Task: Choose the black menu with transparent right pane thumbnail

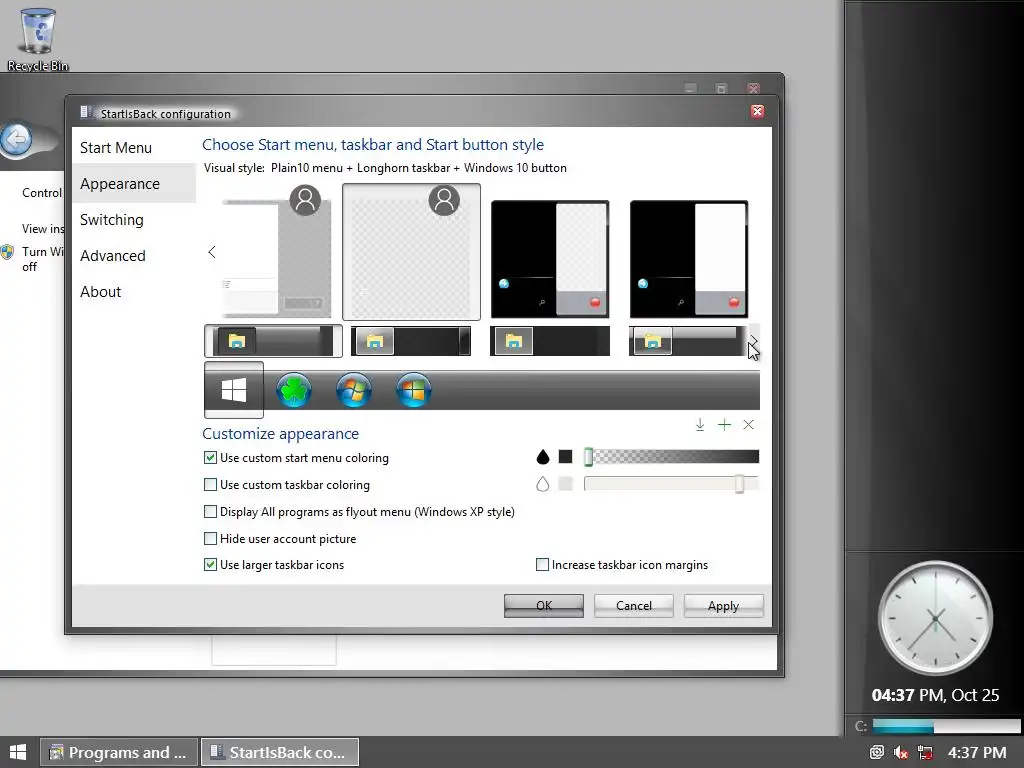Action: pos(550,259)
